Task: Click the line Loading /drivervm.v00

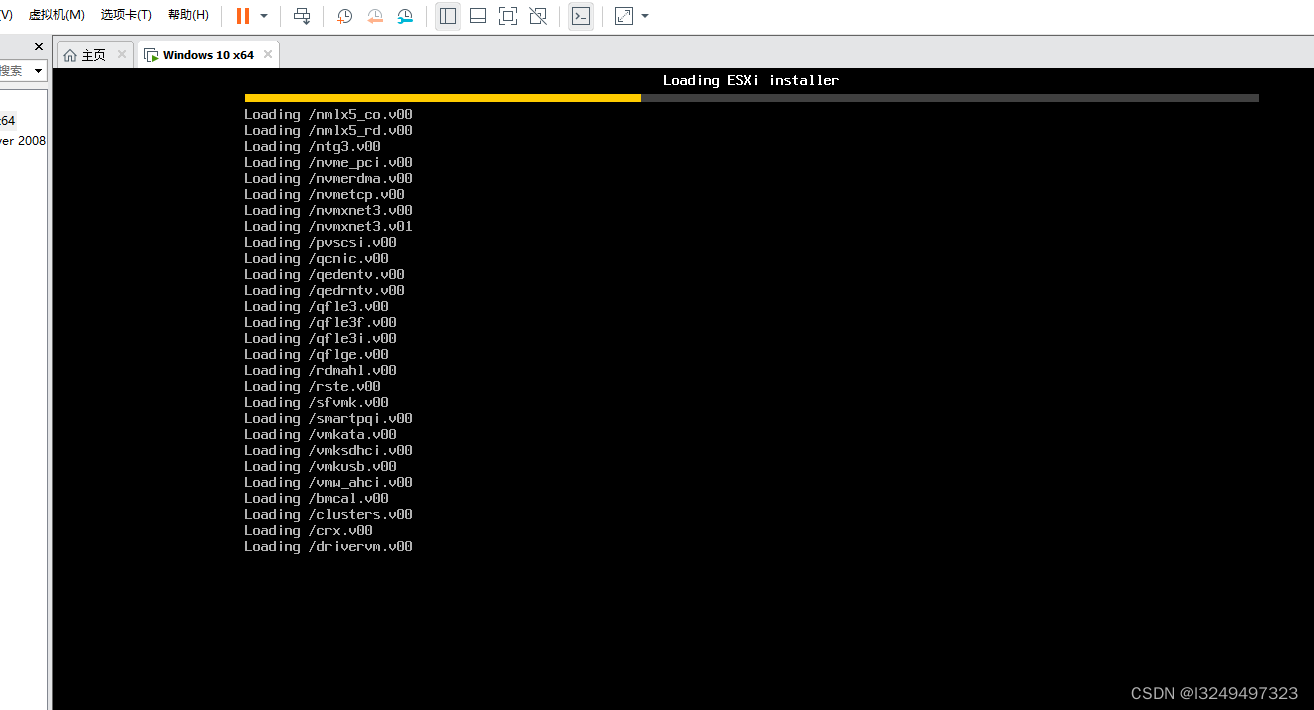Action: click(x=328, y=546)
